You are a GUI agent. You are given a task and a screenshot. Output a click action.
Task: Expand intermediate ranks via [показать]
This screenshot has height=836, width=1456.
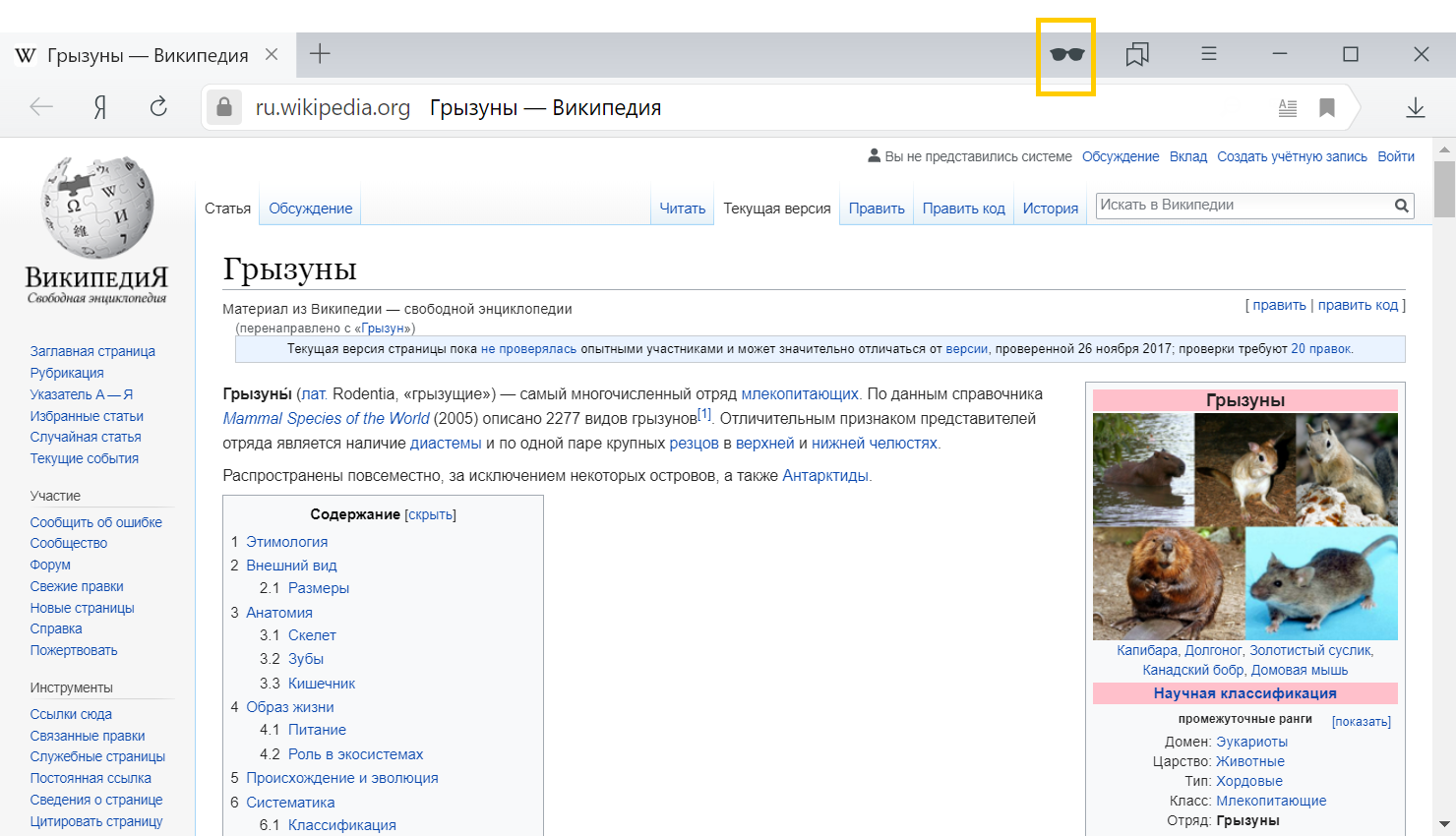[x=1362, y=721]
